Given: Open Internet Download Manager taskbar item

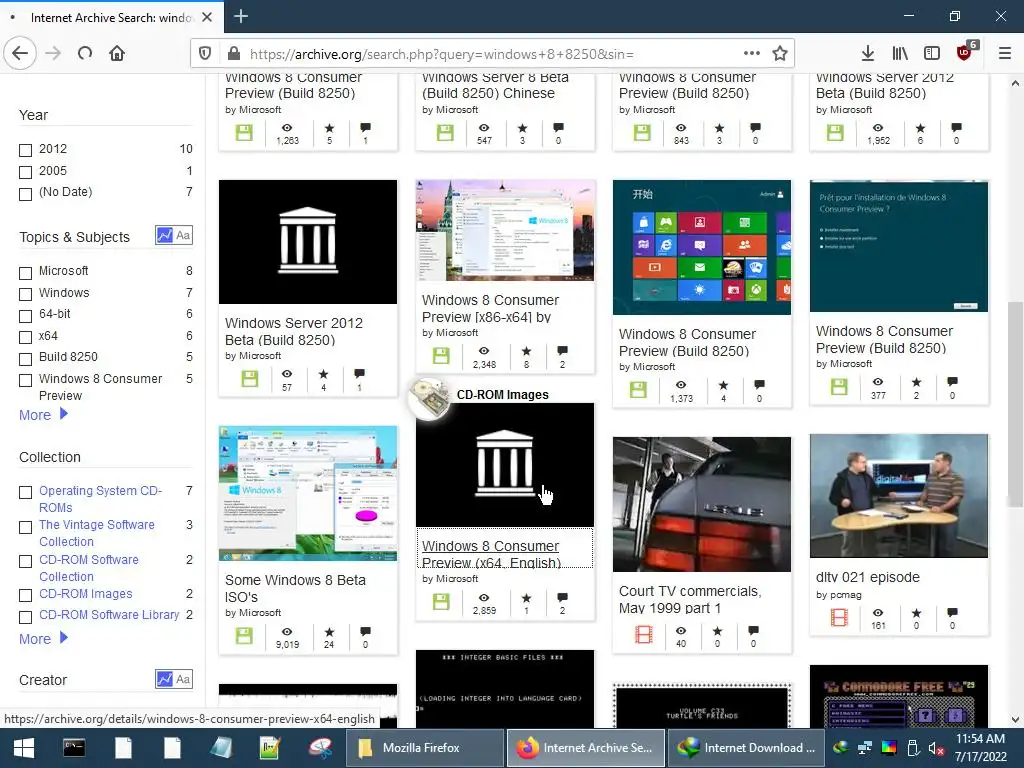Looking at the screenshot, I should coord(746,748).
